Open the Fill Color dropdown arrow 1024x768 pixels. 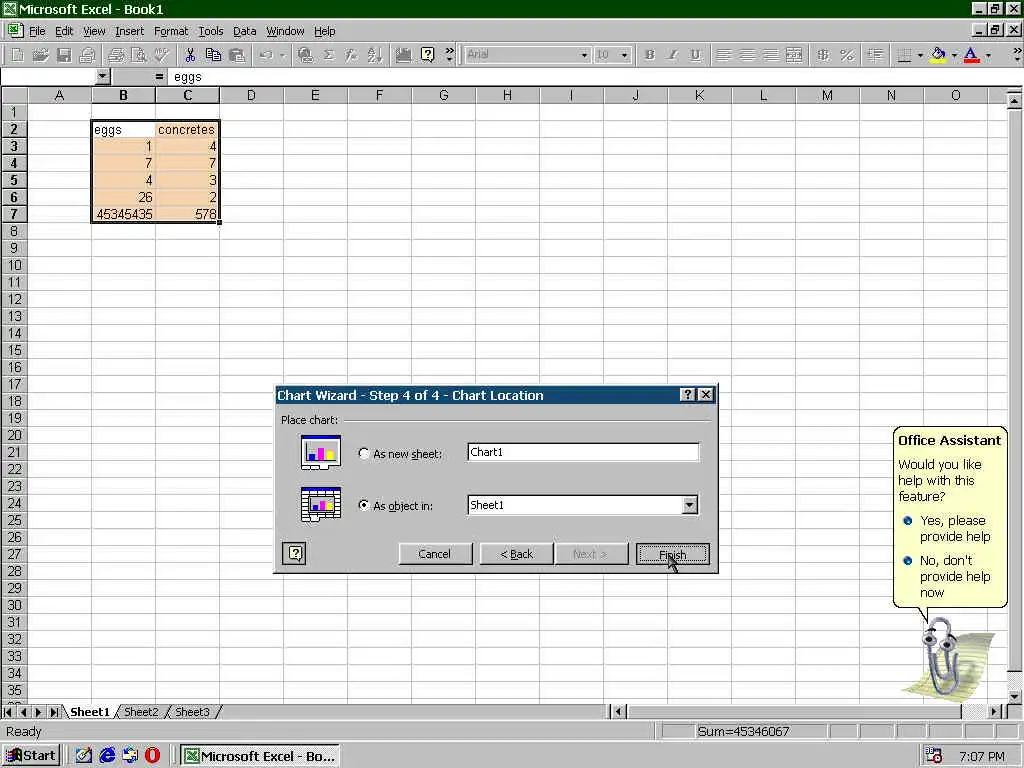(954, 56)
